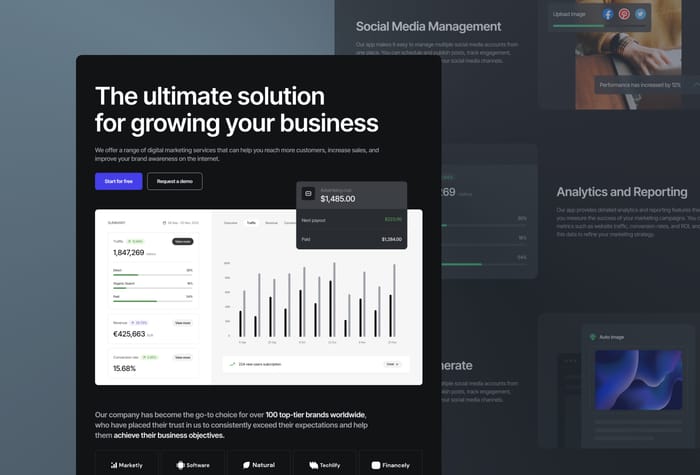The width and height of the screenshot is (700, 475).
Task: Select the Traffic tab above the chart
Action: click(251, 222)
